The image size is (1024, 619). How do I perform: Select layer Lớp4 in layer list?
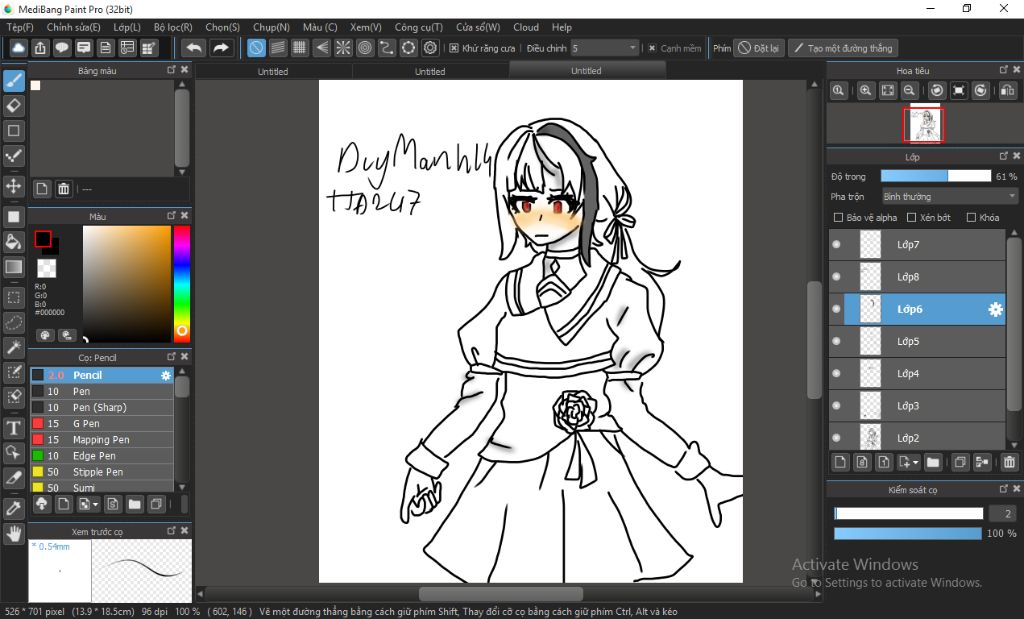(917, 373)
